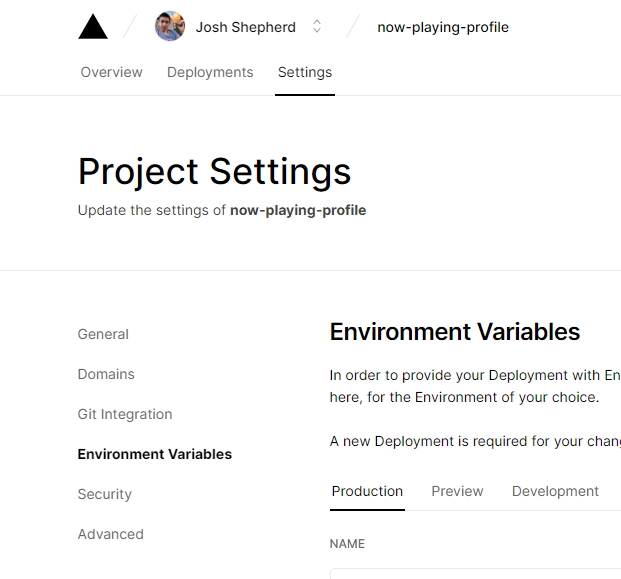Open the Security settings section
This screenshot has width=621, height=579.
point(105,494)
